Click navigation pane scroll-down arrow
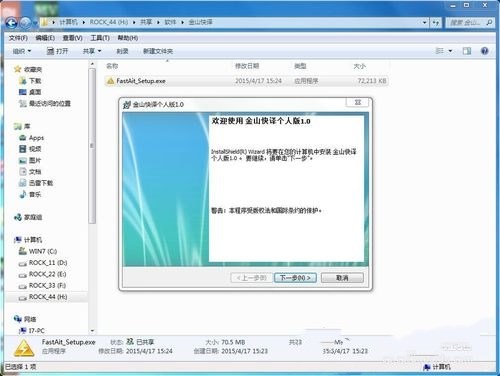The image size is (500, 376). tap(92, 331)
